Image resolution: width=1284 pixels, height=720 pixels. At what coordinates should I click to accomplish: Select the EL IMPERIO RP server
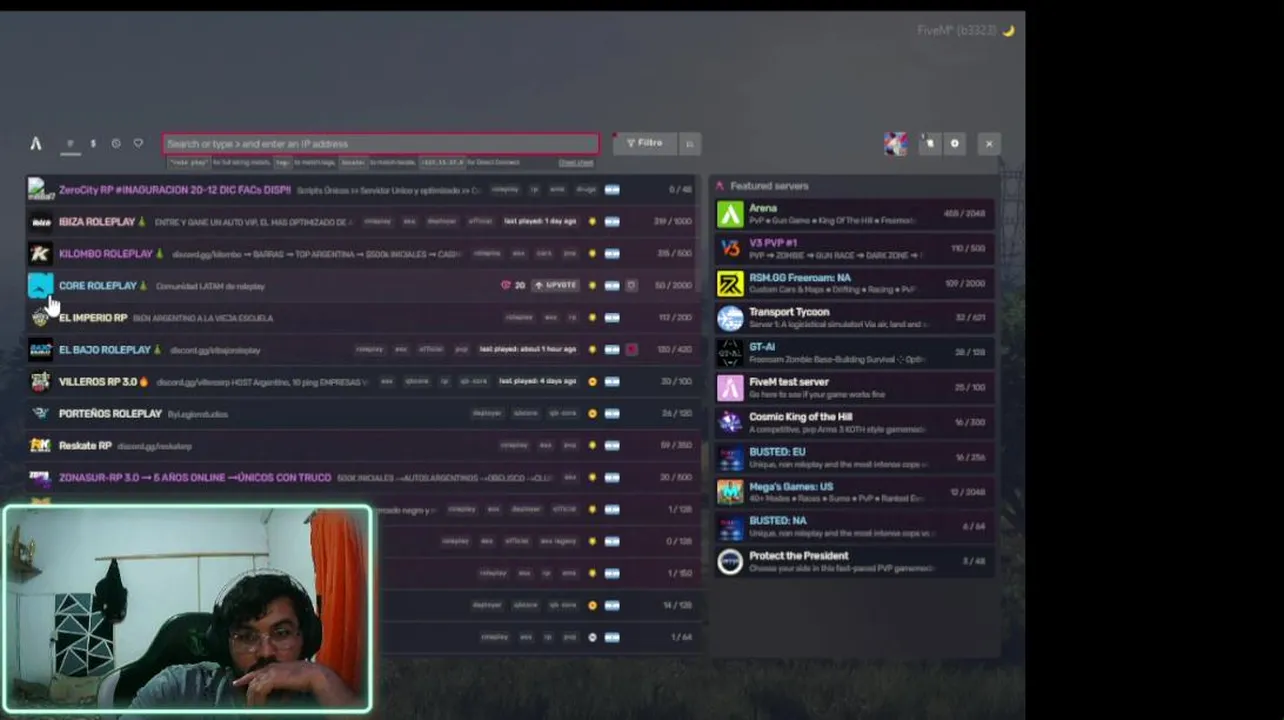tap(362, 318)
